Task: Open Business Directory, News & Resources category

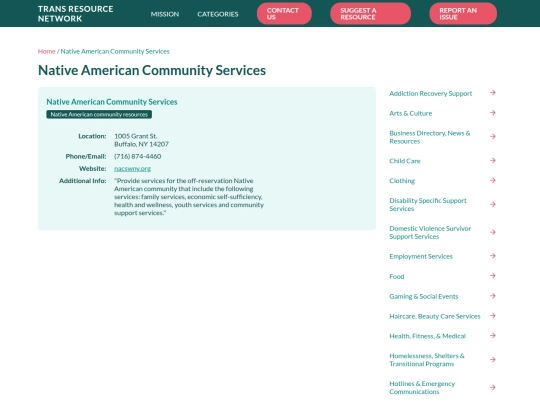Action: click(429, 137)
